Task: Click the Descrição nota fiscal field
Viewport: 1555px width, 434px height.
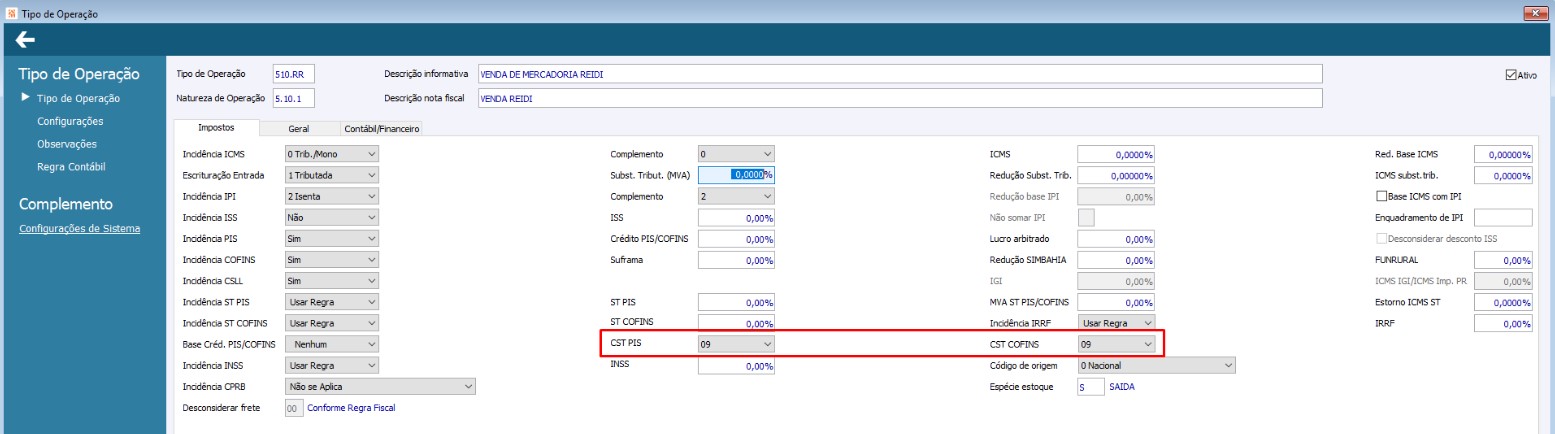Action: (900, 98)
